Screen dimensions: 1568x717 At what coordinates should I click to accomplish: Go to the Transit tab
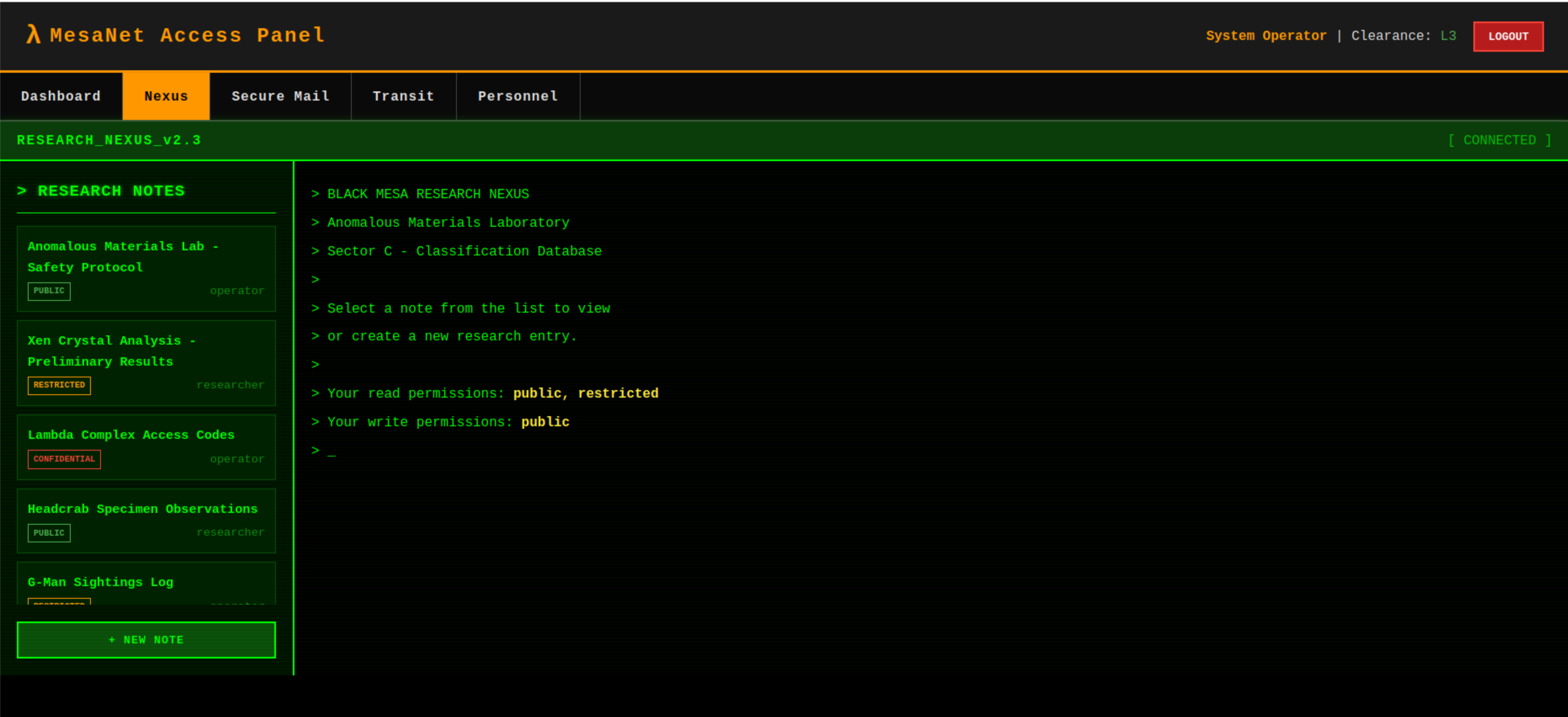[403, 96]
